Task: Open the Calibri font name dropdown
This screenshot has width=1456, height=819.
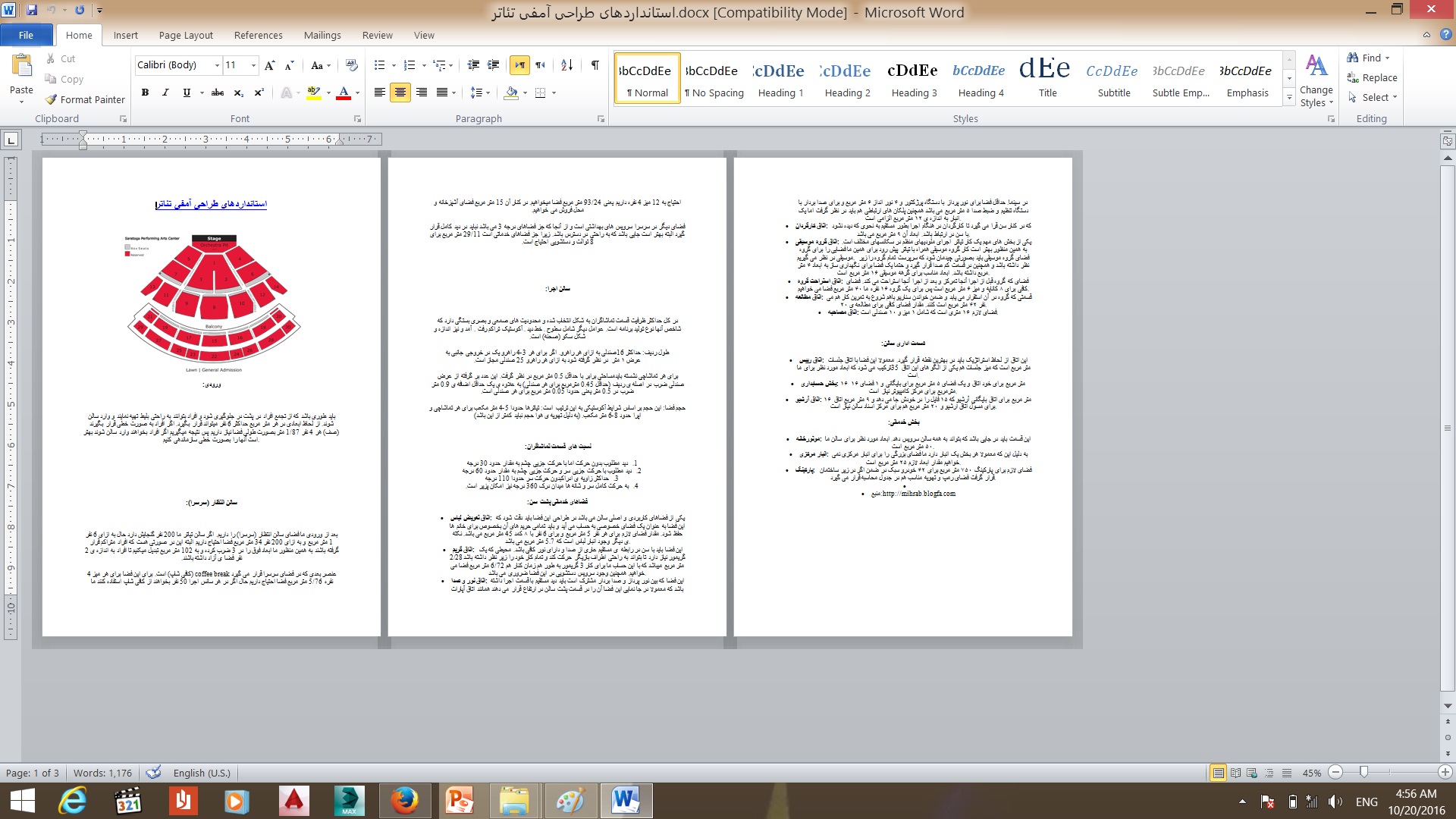Action: point(217,65)
